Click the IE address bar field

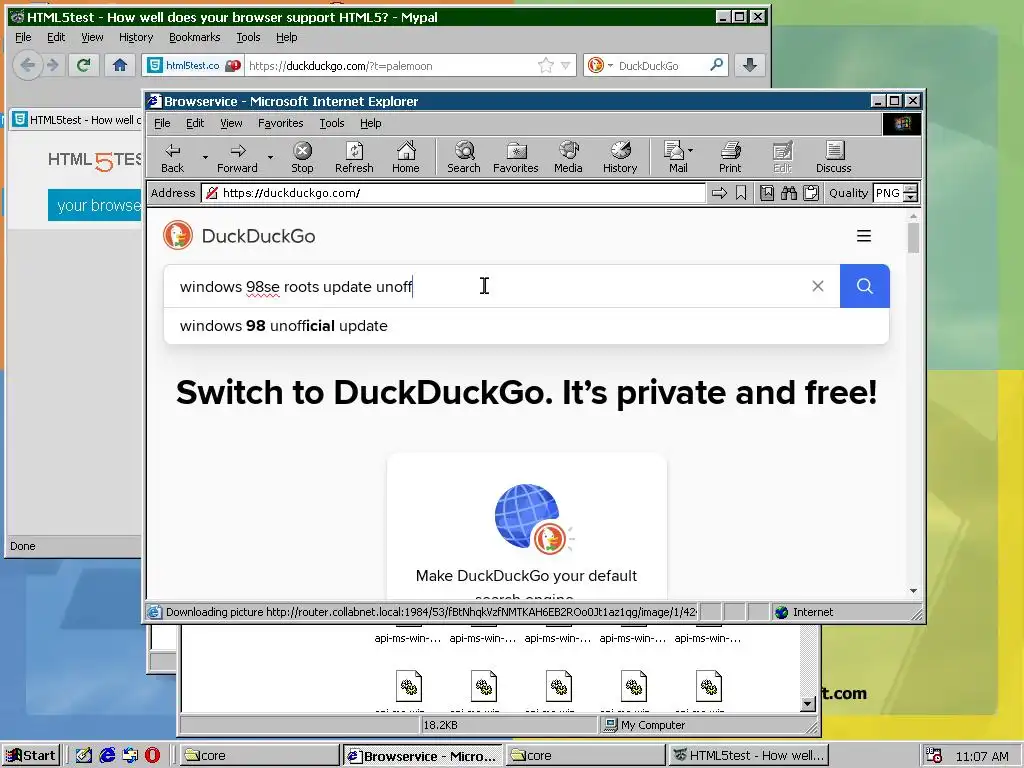point(453,193)
